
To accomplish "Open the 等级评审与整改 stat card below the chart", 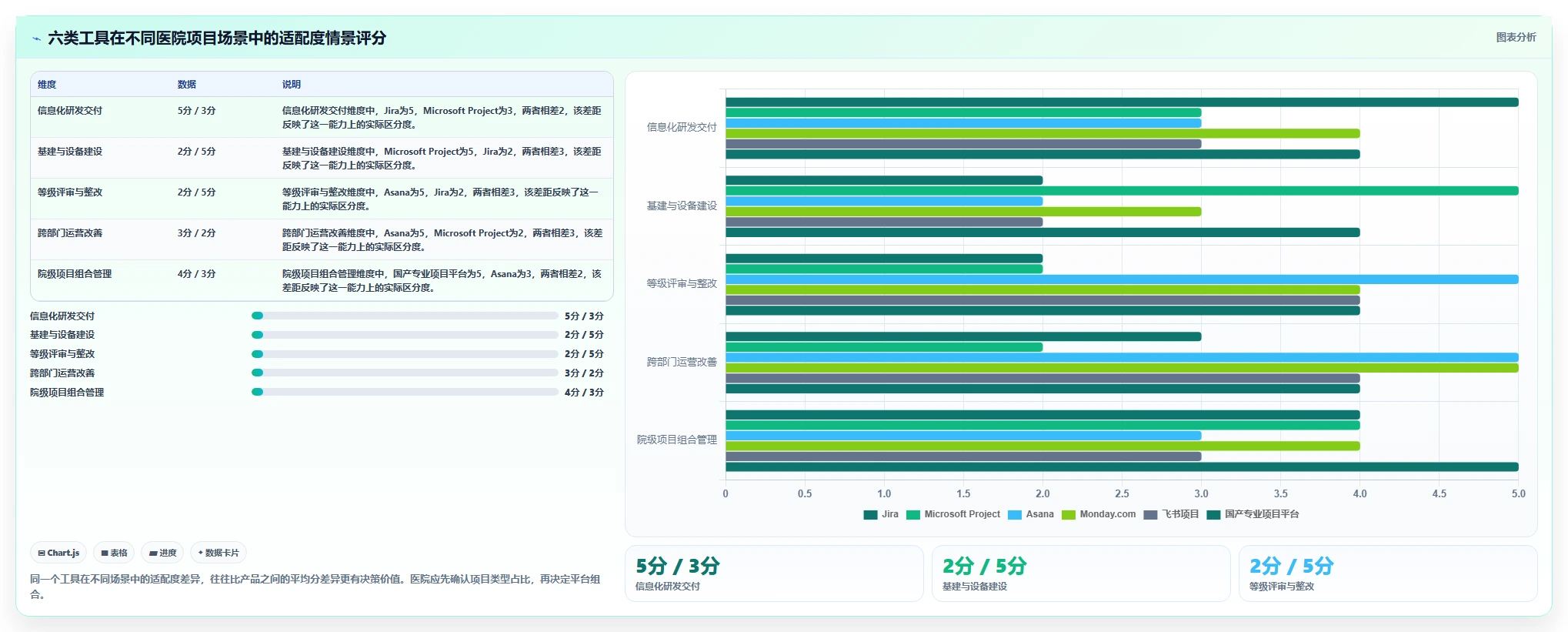I will click(1387, 573).
